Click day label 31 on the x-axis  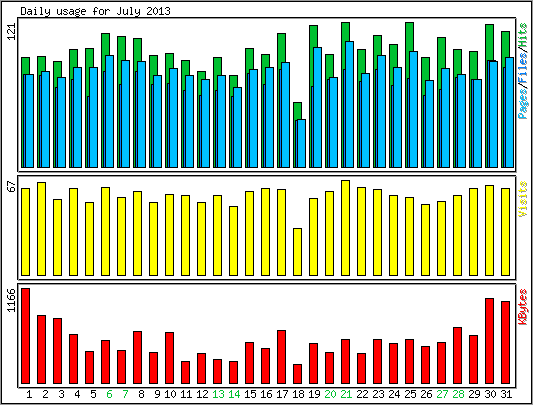(506, 394)
